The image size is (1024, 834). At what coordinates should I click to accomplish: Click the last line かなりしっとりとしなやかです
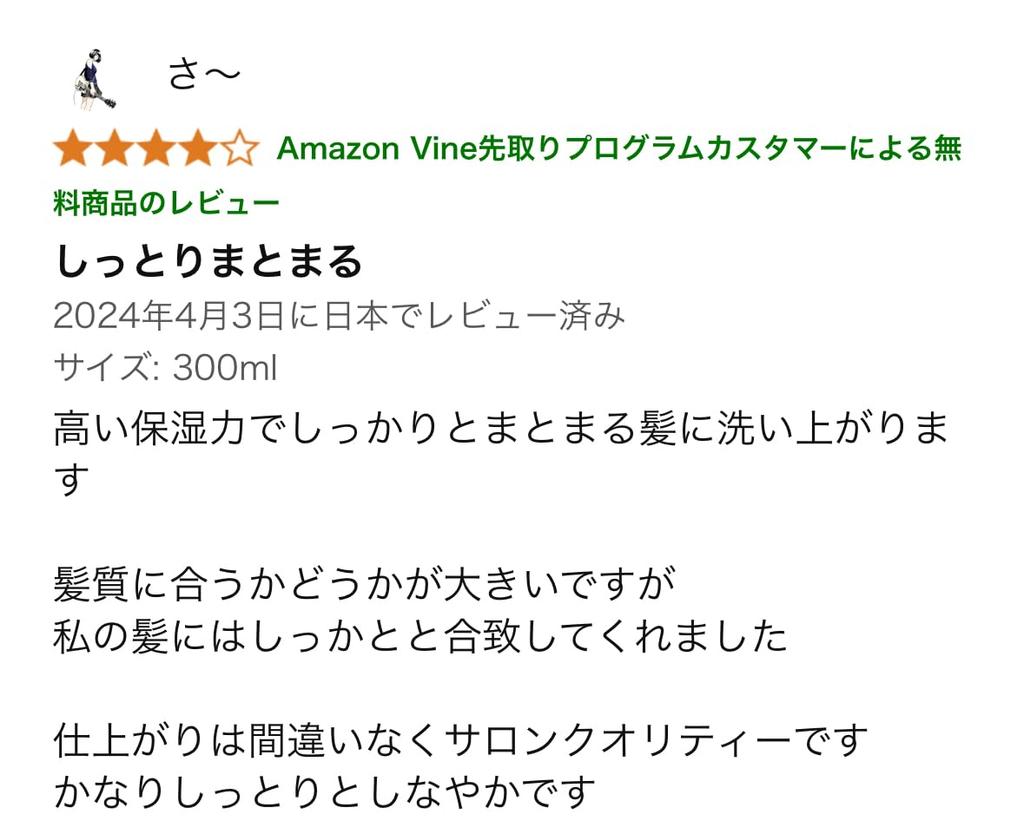click(x=324, y=793)
